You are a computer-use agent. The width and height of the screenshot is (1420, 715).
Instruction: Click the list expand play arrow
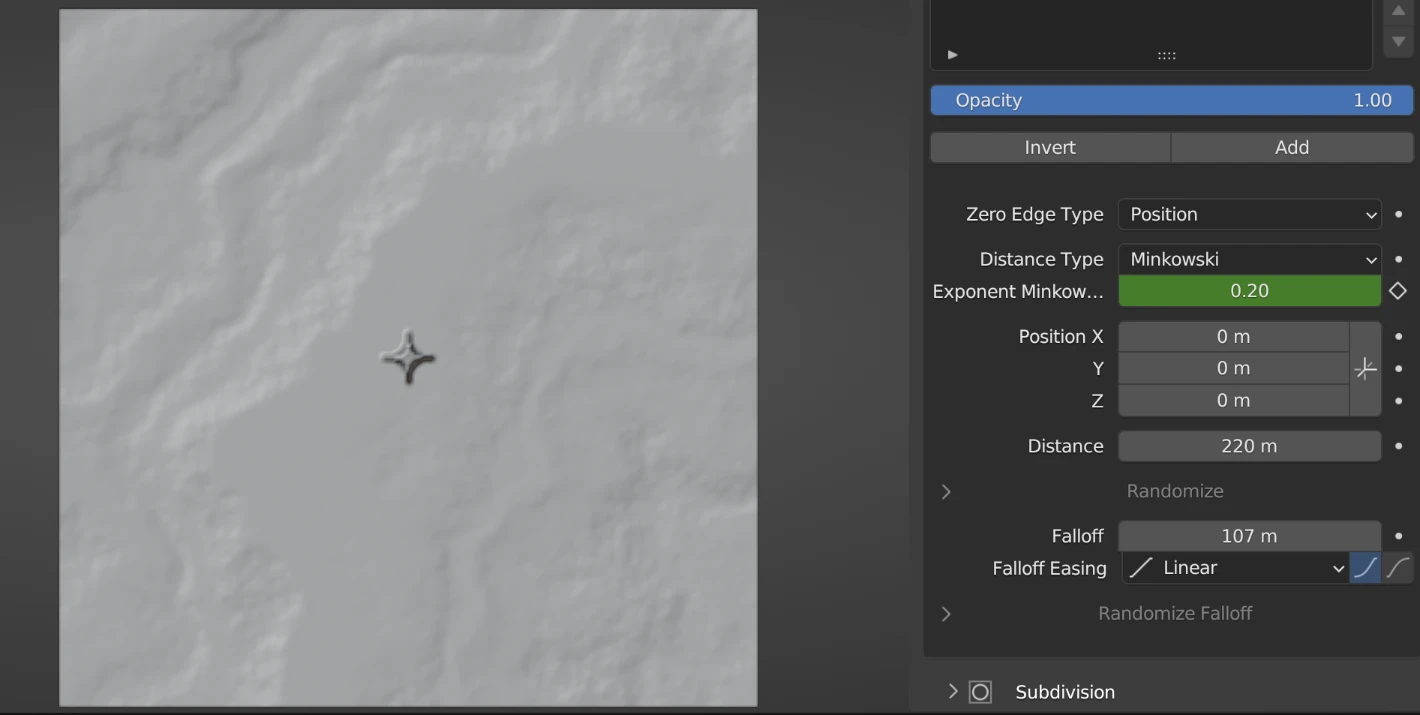pos(952,55)
